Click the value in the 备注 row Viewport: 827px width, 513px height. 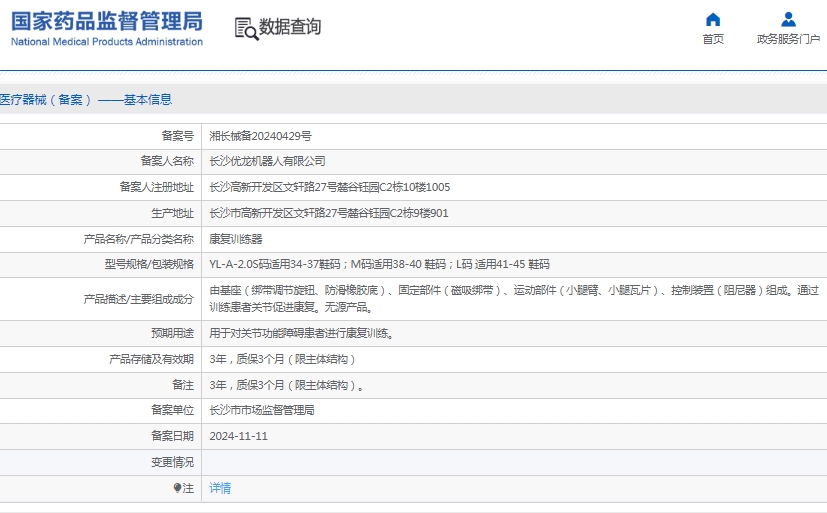tap(286, 385)
